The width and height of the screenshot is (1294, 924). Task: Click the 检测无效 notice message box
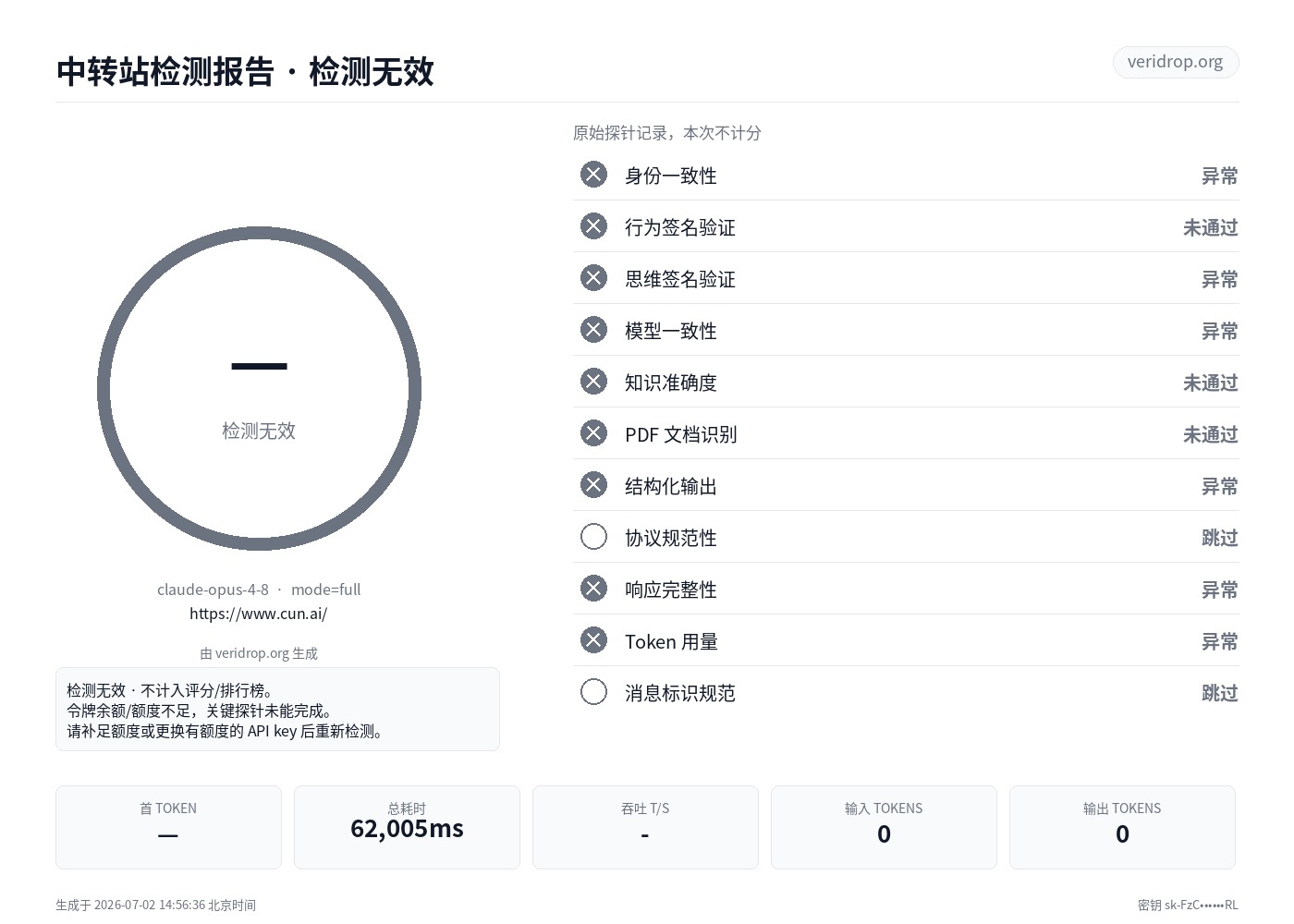277,710
